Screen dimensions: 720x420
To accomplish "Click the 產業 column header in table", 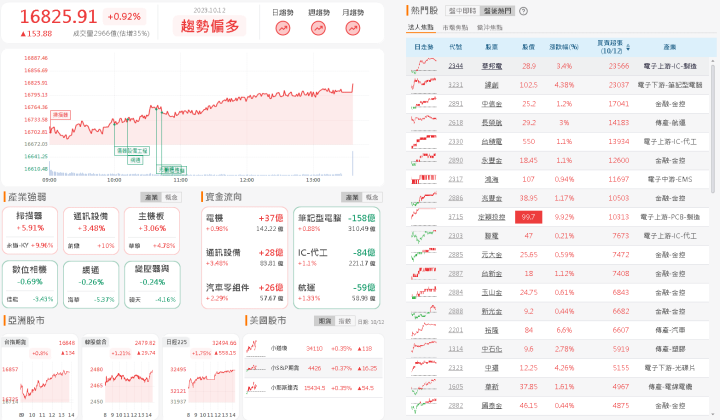I will pos(669,47).
